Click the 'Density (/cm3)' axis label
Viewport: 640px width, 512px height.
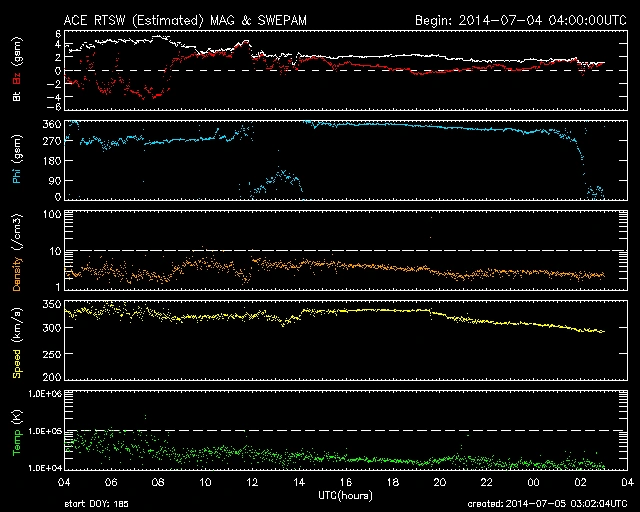pyautogui.click(x=17, y=252)
